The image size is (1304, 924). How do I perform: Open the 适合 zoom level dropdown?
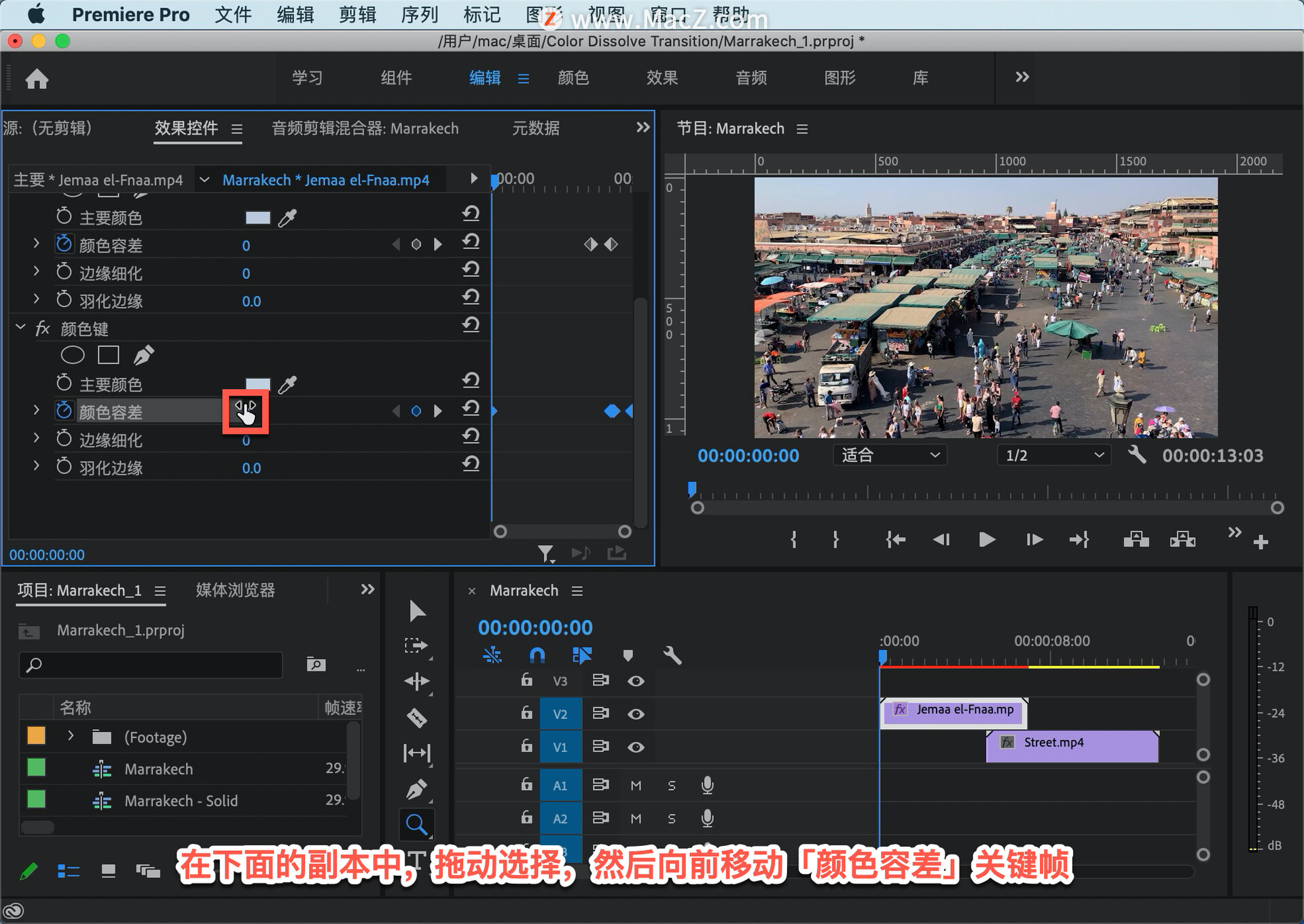pos(890,455)
